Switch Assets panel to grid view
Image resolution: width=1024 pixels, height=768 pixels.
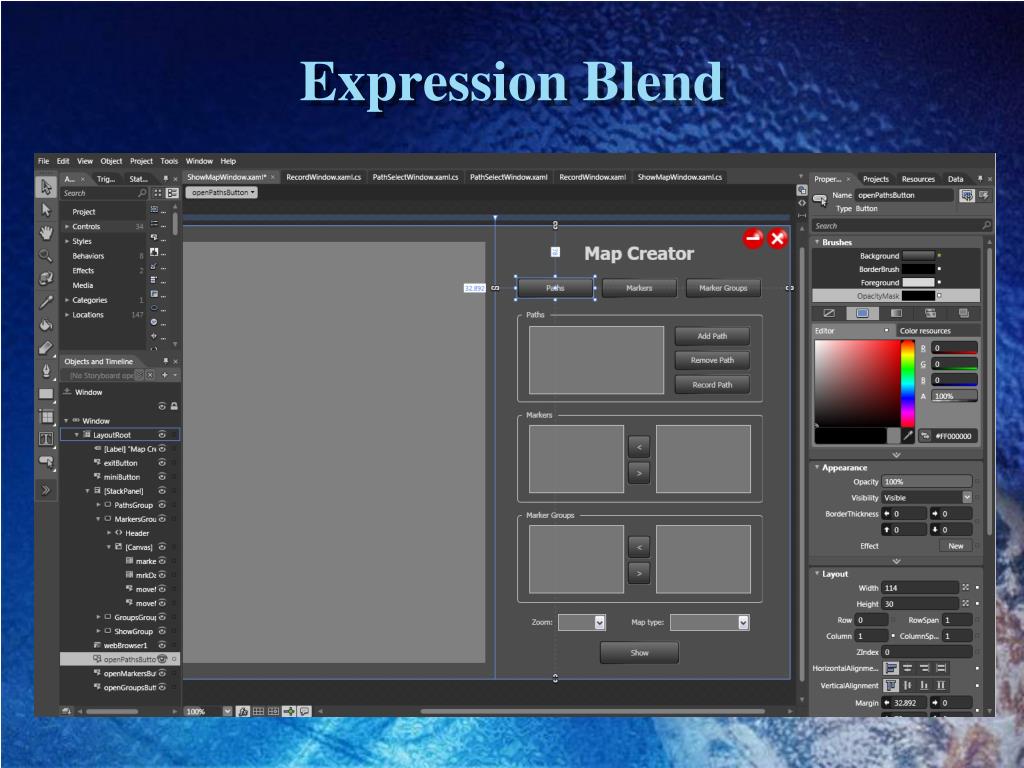(157, 193)
